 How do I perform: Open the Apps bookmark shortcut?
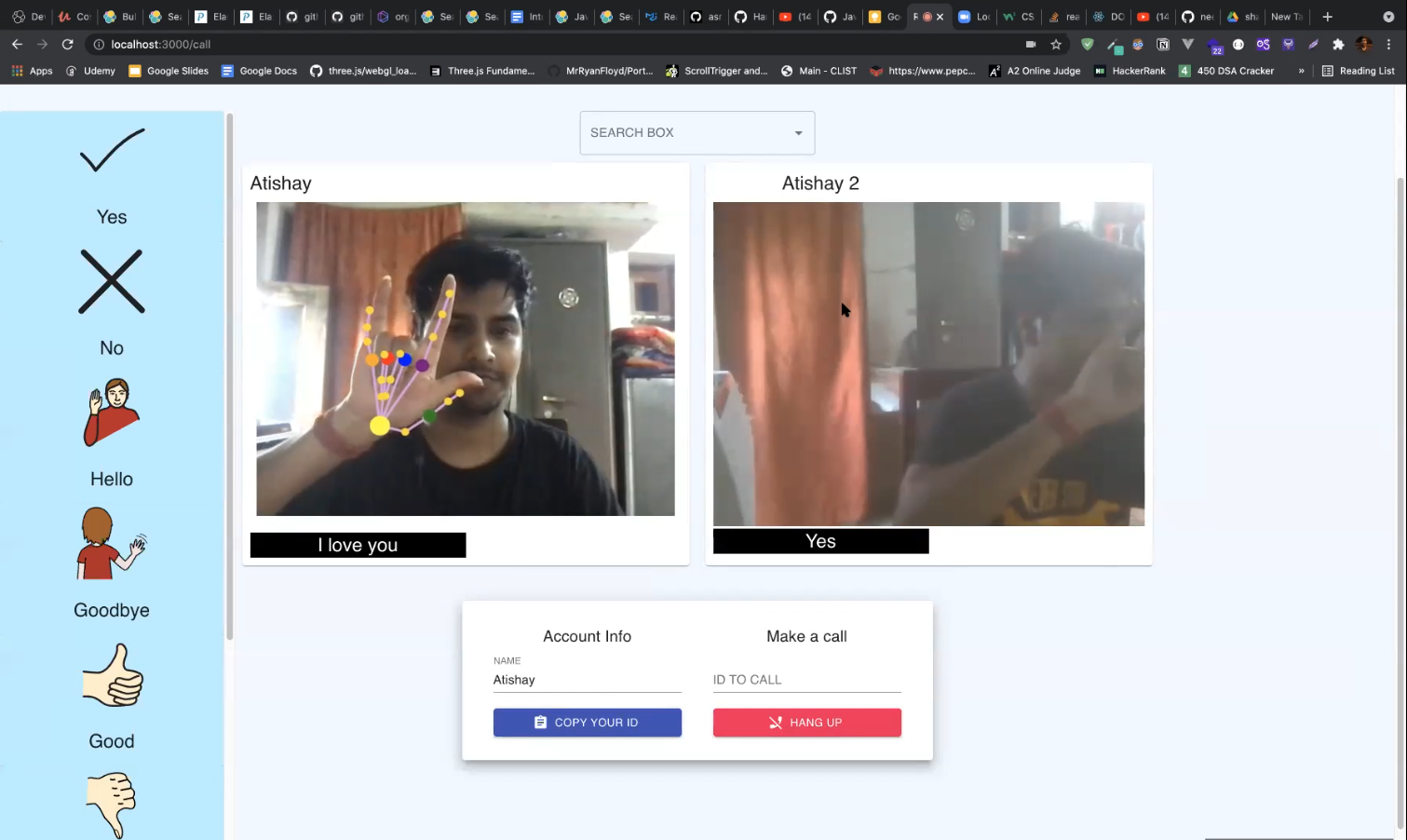[x=33, y=71]
